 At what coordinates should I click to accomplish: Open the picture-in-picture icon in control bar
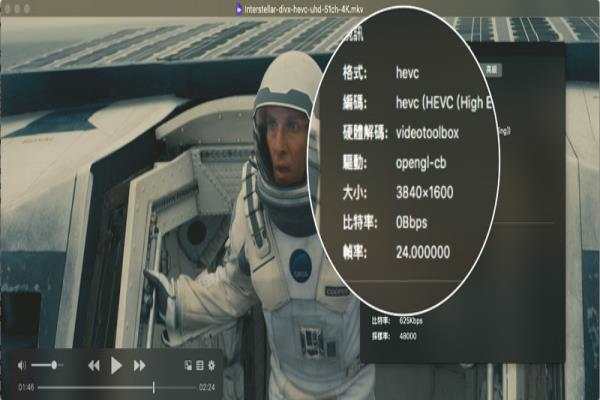point(188,366)
